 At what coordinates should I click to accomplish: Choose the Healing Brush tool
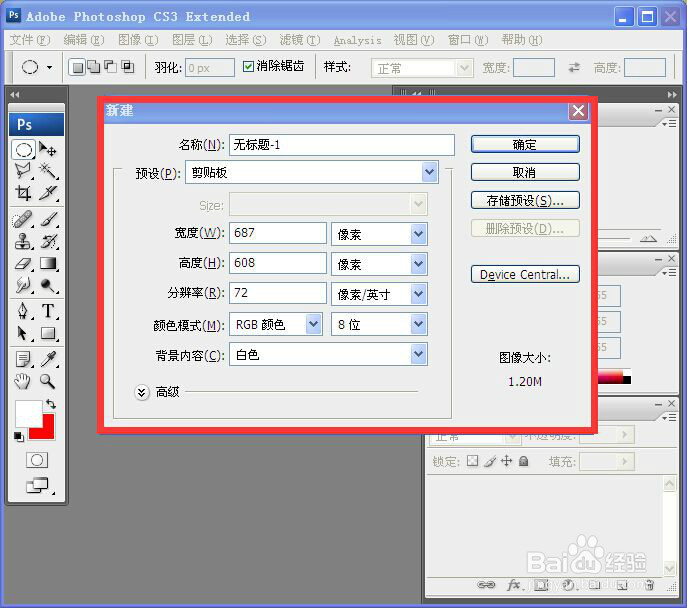(x=23, y=219)
